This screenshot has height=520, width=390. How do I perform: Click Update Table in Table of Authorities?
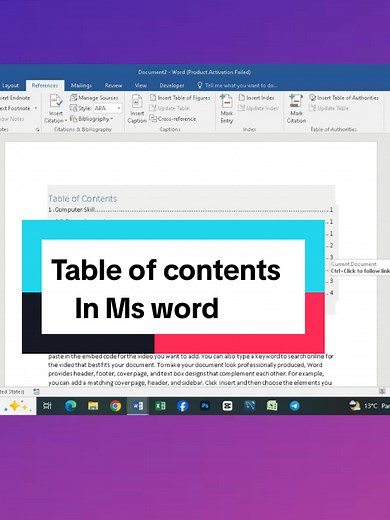pos(329,108)
